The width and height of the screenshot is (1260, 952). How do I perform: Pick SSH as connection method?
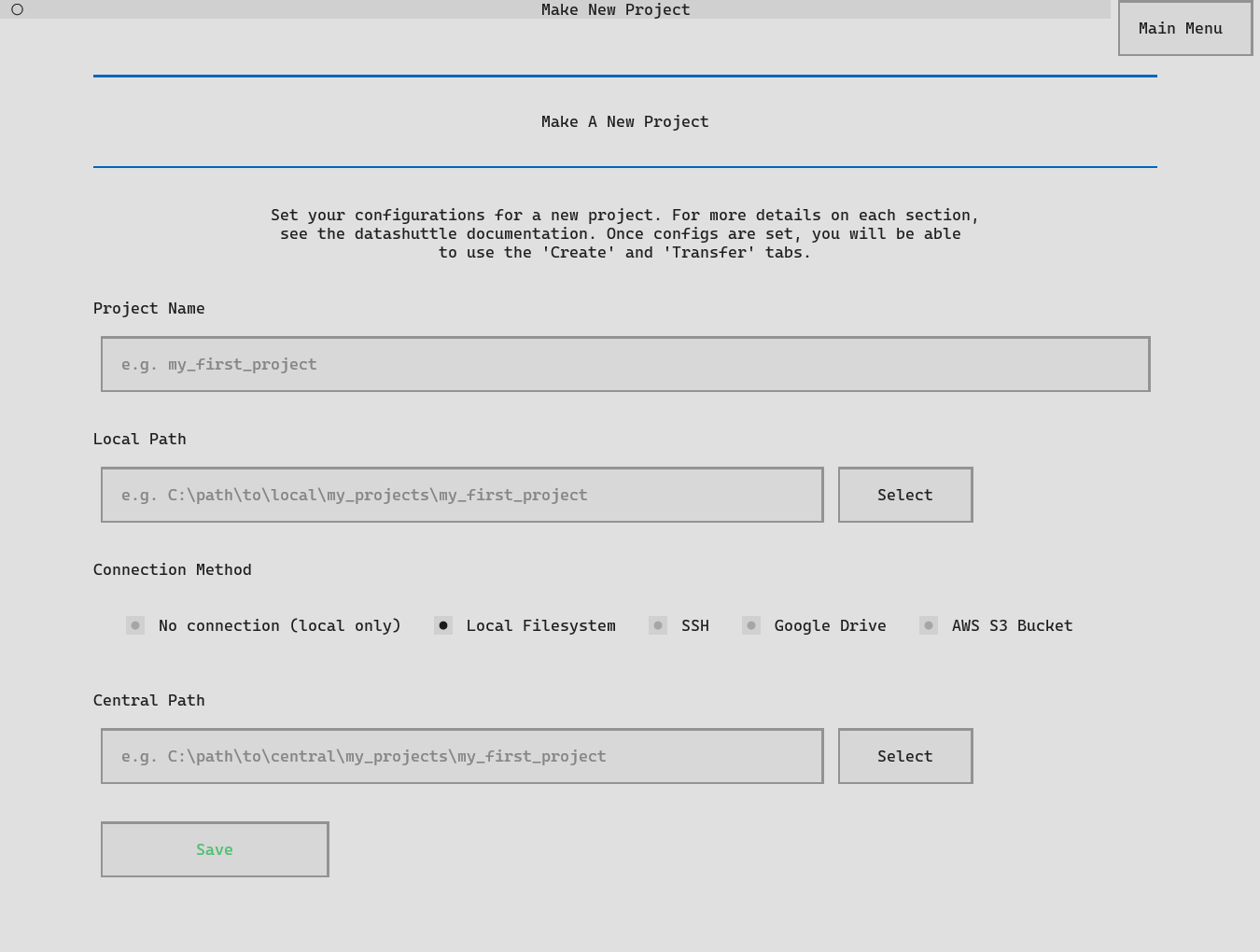click(658, 625)
